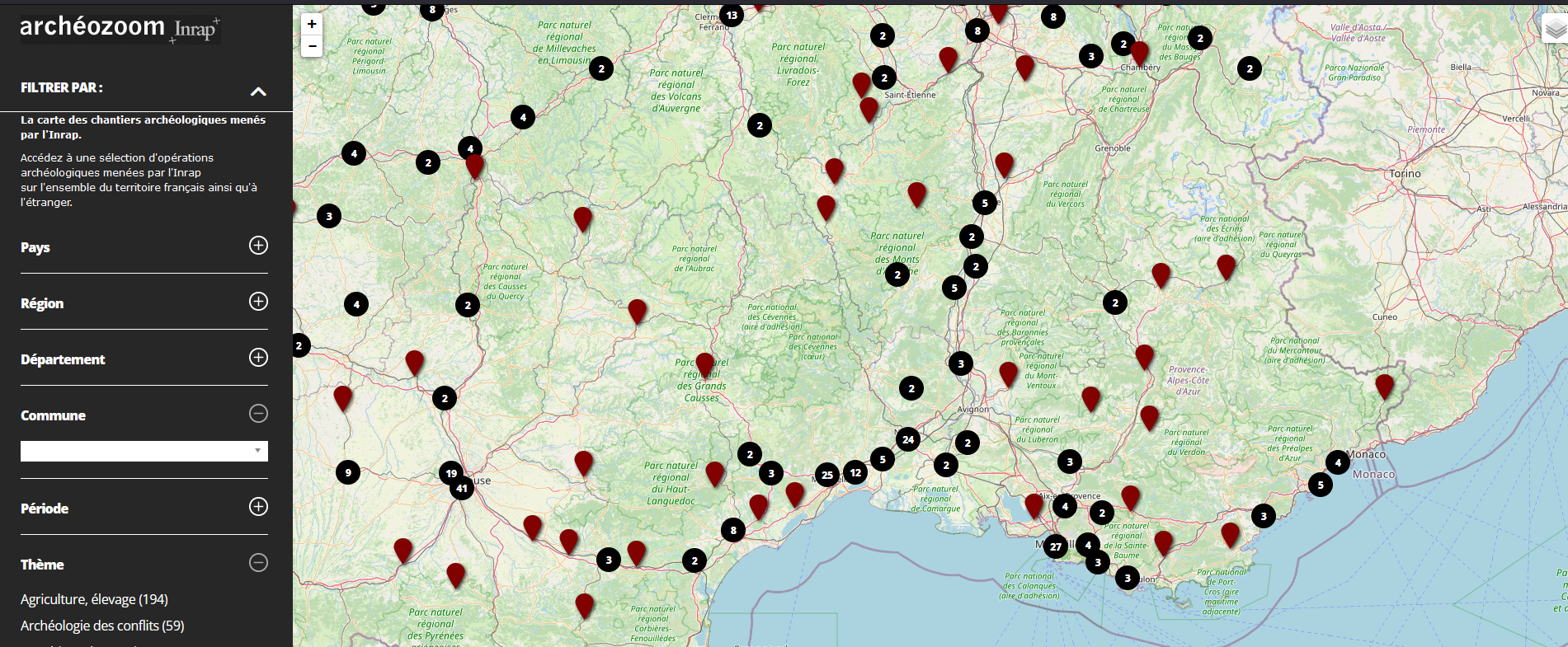
Task: Collapse the Commune filter
Action: (258, 414)
